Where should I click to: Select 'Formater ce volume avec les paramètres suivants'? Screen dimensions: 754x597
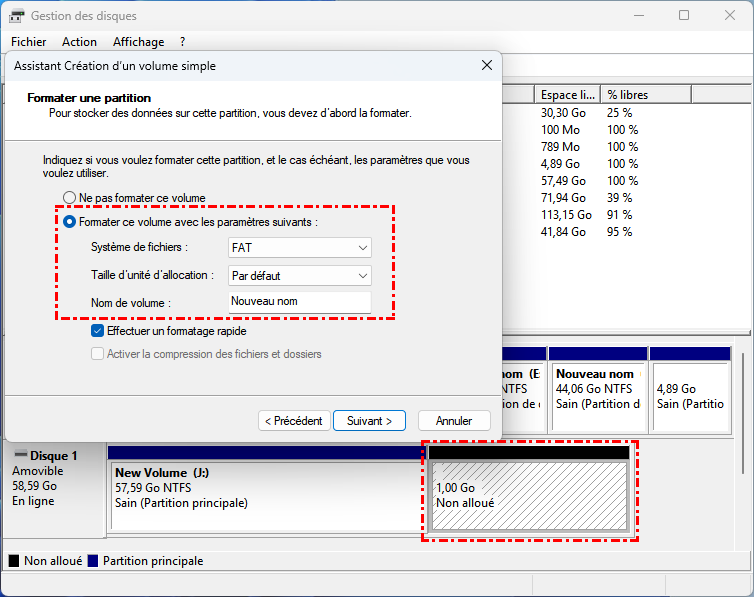[70, 222]
